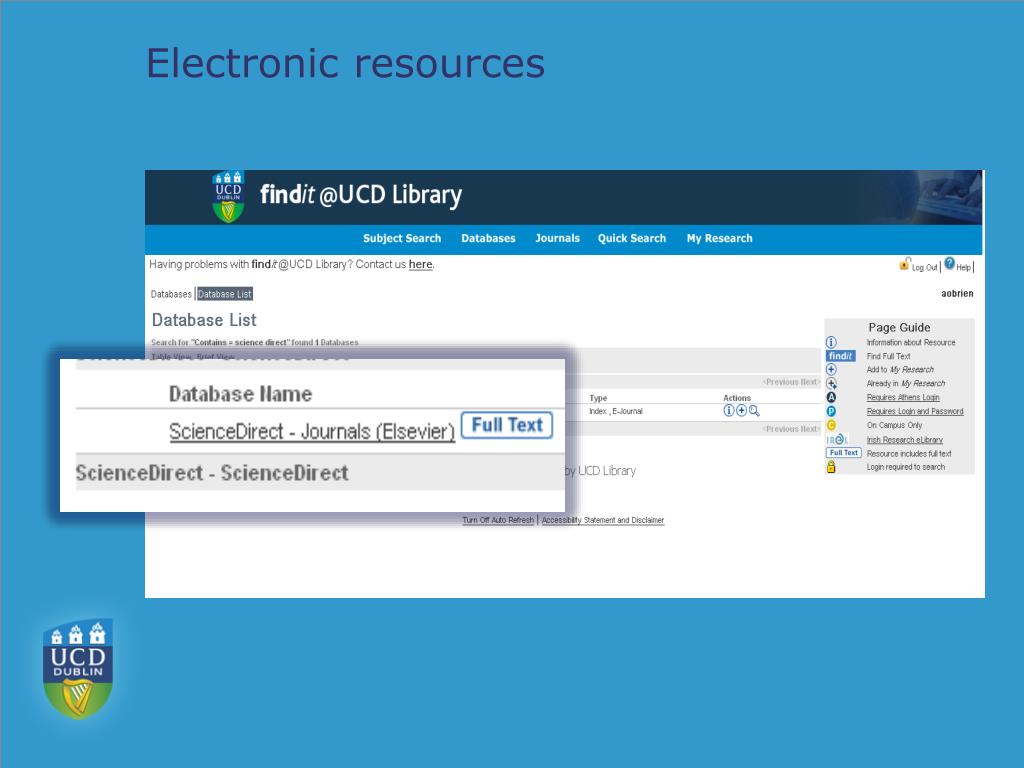The width and height of the screenshot is (1024, 768).
Task: Click the 'Index , E-Journal' type cell
Action: pos(616,411)
